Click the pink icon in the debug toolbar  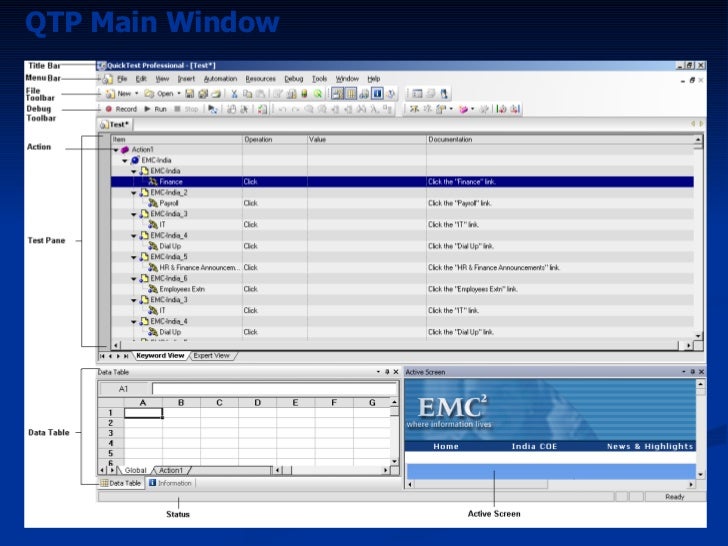click(x=463, y=109)
